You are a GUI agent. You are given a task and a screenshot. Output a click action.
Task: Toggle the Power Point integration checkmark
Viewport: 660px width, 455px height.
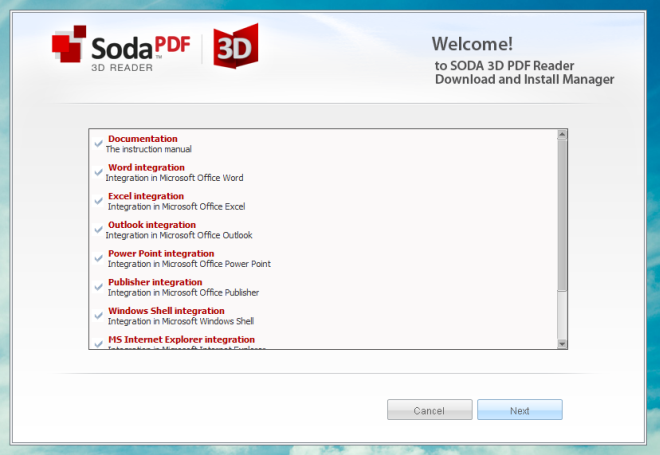click(x=98, y=258)
